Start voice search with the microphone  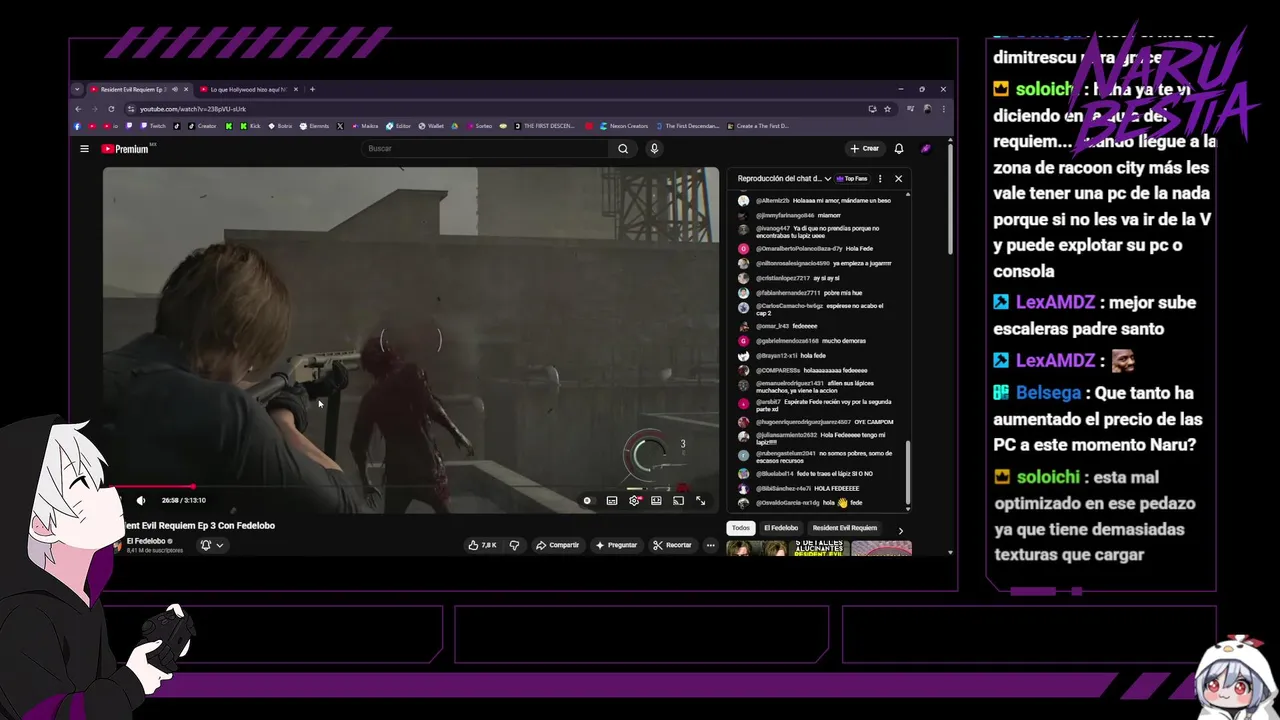coord(654,149)
